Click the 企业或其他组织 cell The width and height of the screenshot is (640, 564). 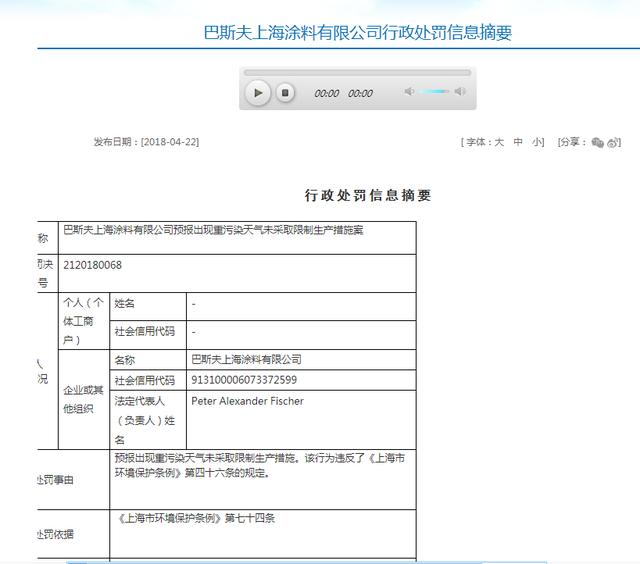click(84, 399)
